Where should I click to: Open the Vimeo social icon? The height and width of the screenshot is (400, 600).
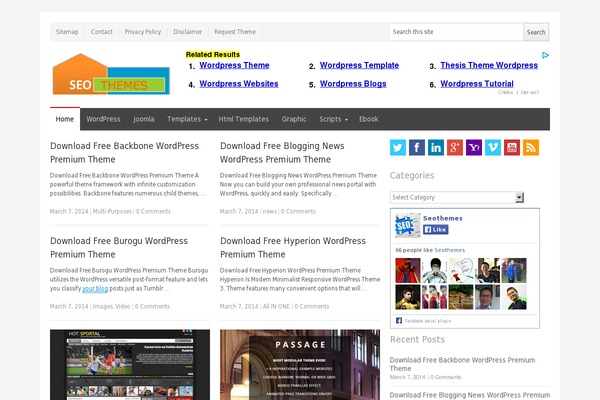click(493, 147)
